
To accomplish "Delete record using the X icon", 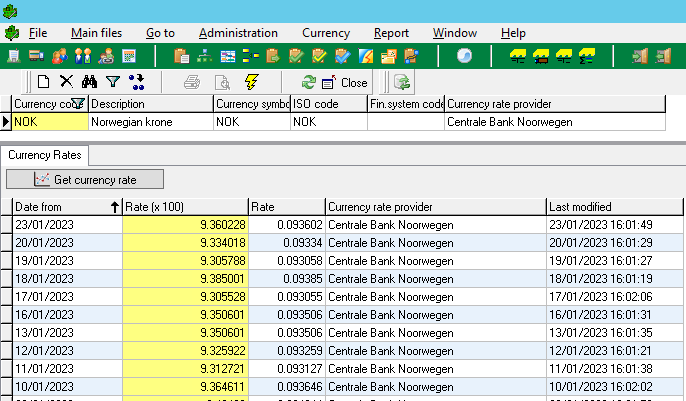I will coord(66,81).
